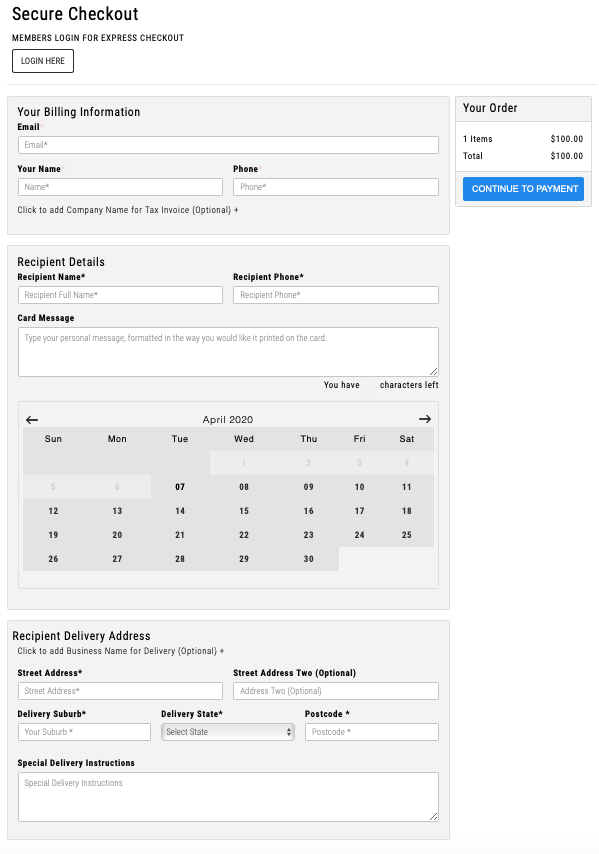Image resolution: width=599 pixels, height=854 pixels.
Task: Click the Your Name input
Action: [120, 187]
